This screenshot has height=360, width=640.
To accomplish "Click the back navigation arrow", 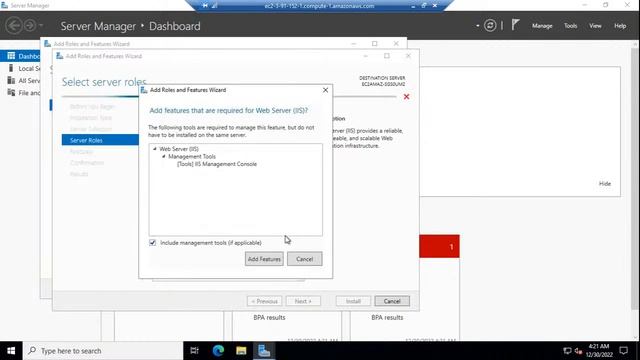I will [x=13, y=26].
